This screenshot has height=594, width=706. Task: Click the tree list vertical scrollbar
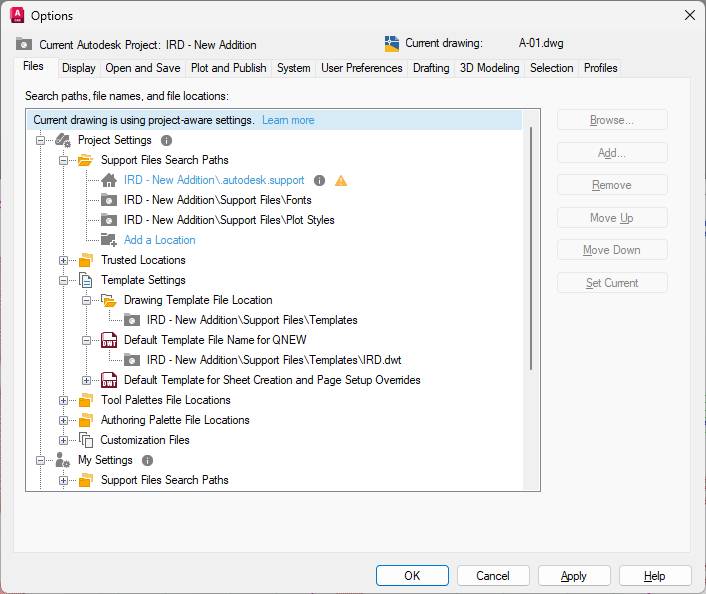tap(531, 249)
